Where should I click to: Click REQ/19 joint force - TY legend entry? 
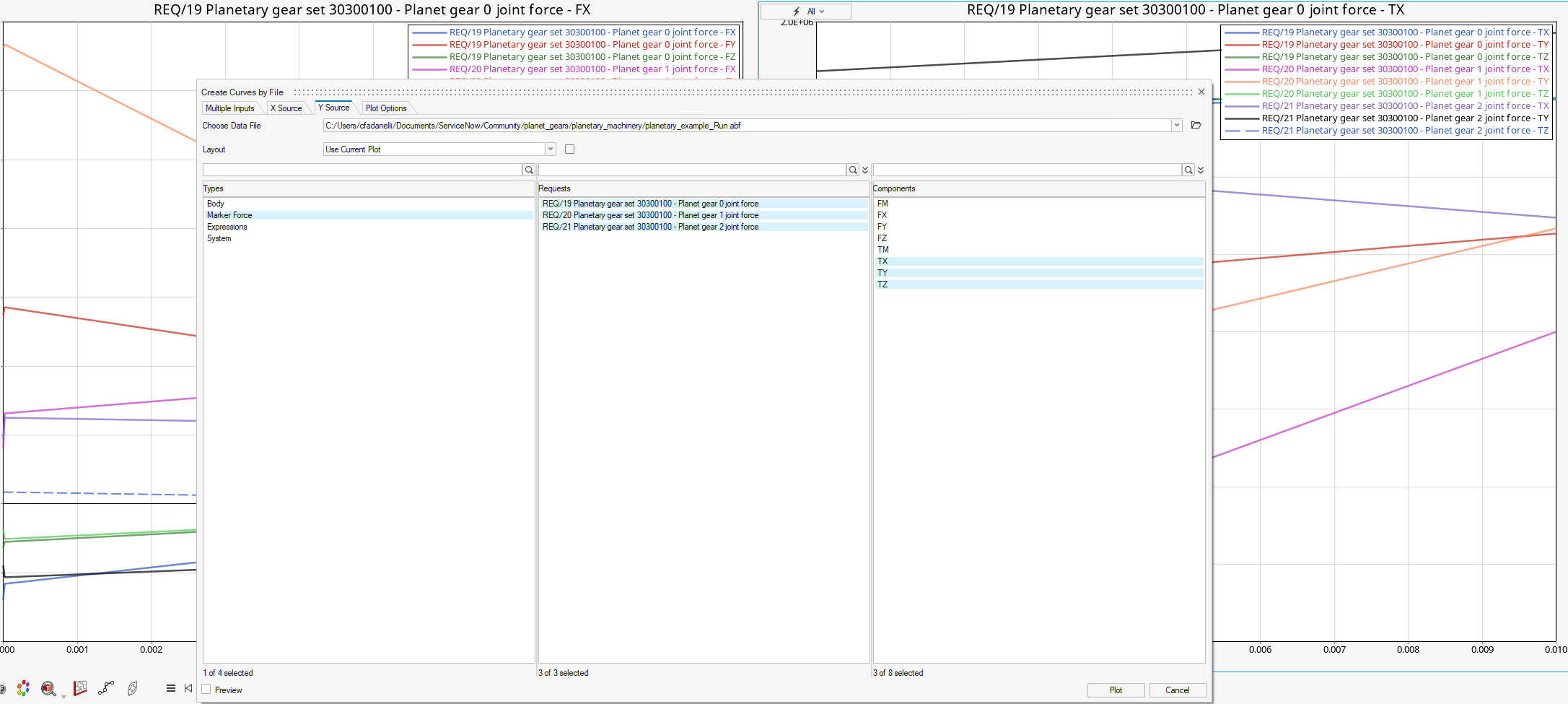(x=1387, y=45)
